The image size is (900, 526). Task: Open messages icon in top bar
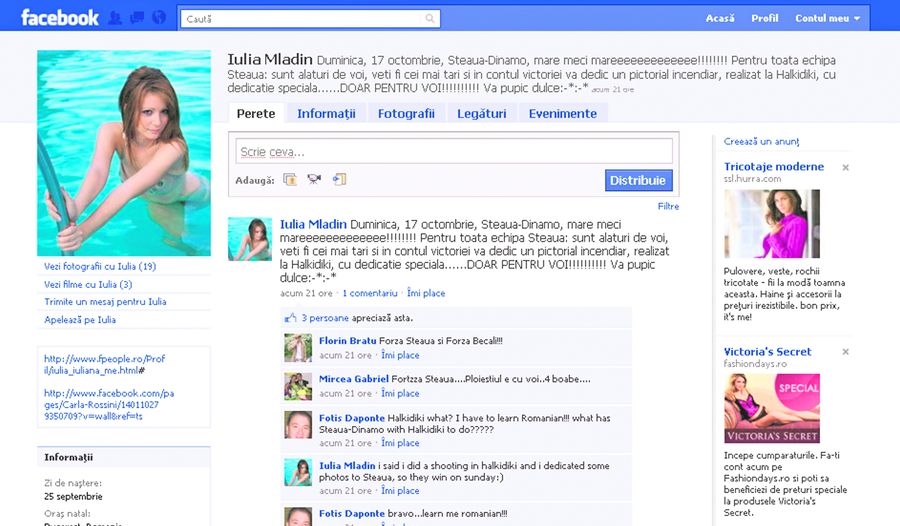click(x=136, y=18)
